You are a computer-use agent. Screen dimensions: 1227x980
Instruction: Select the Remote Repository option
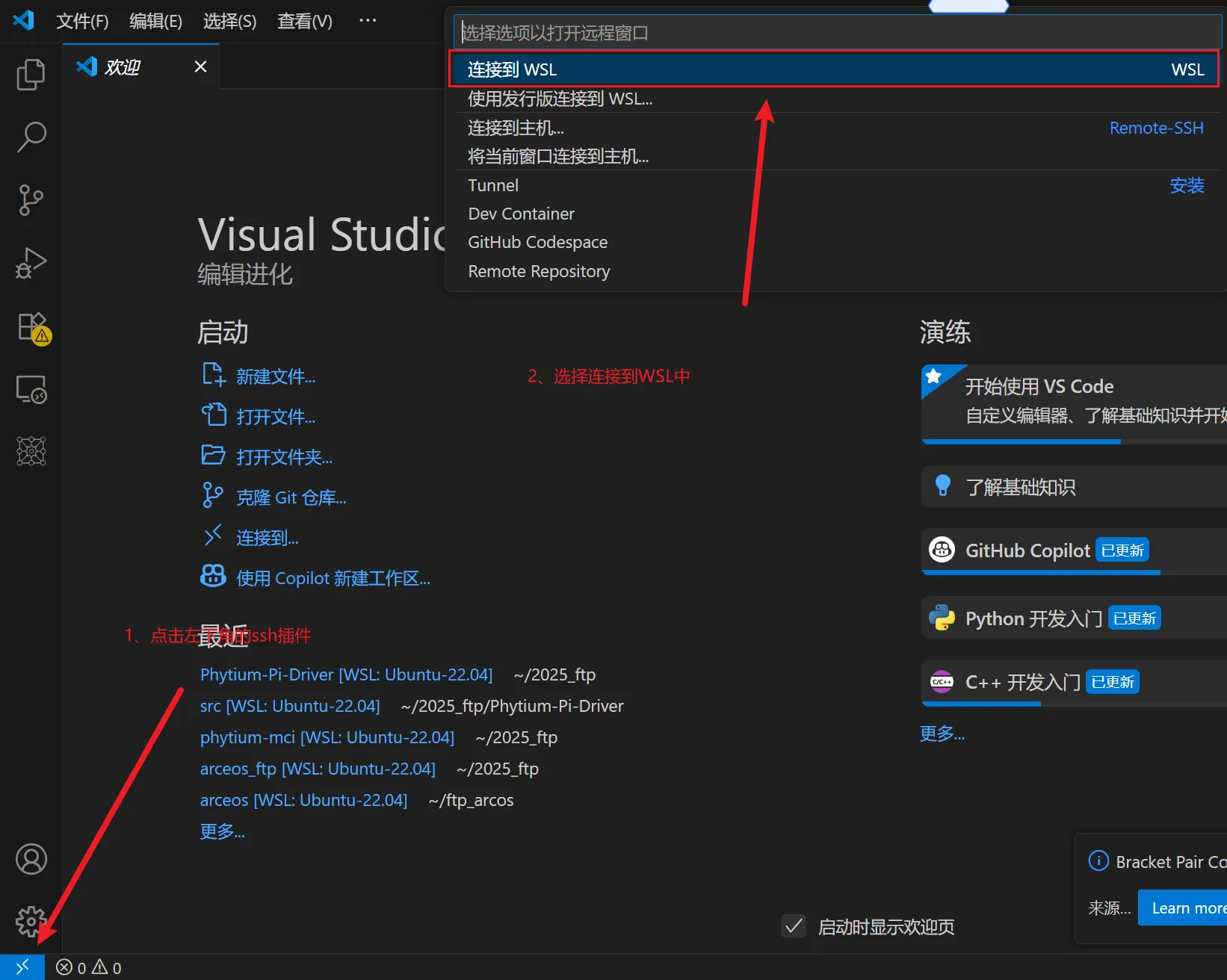click(835, 271)
